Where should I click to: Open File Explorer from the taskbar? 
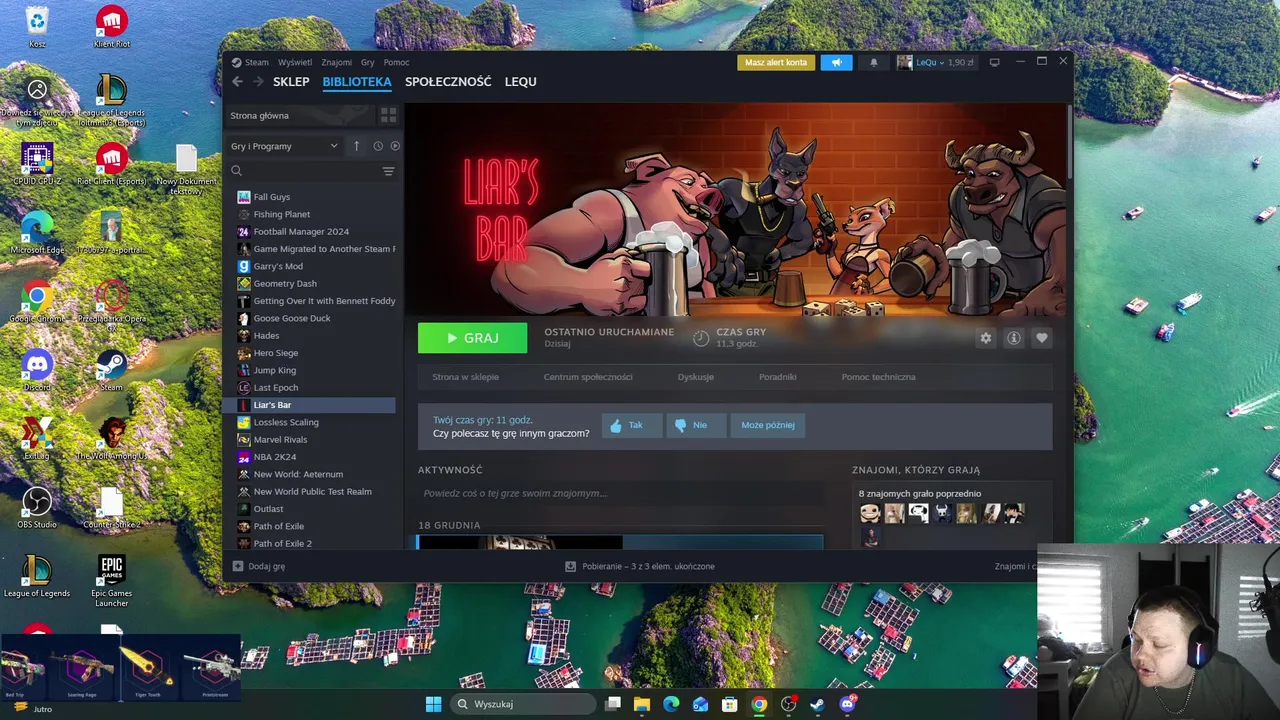coord(642,704)
